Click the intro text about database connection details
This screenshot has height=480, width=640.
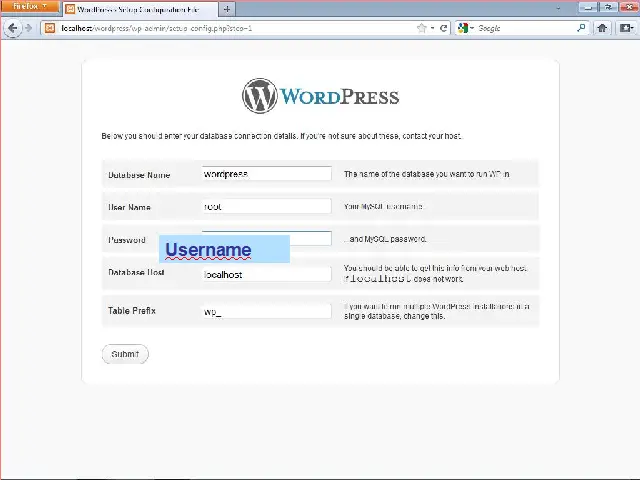[282, 136]
